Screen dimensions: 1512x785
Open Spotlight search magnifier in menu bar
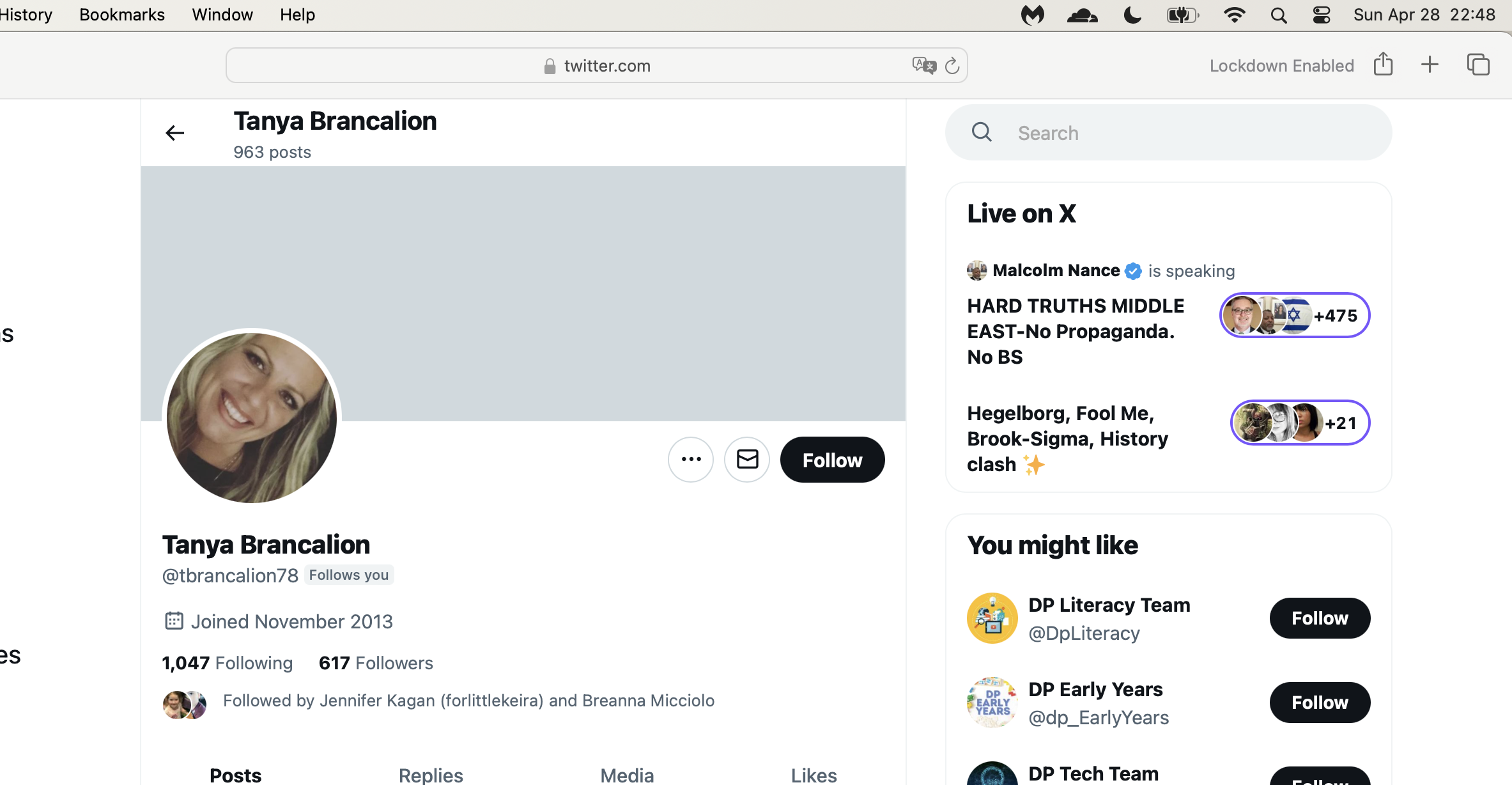1278,15
